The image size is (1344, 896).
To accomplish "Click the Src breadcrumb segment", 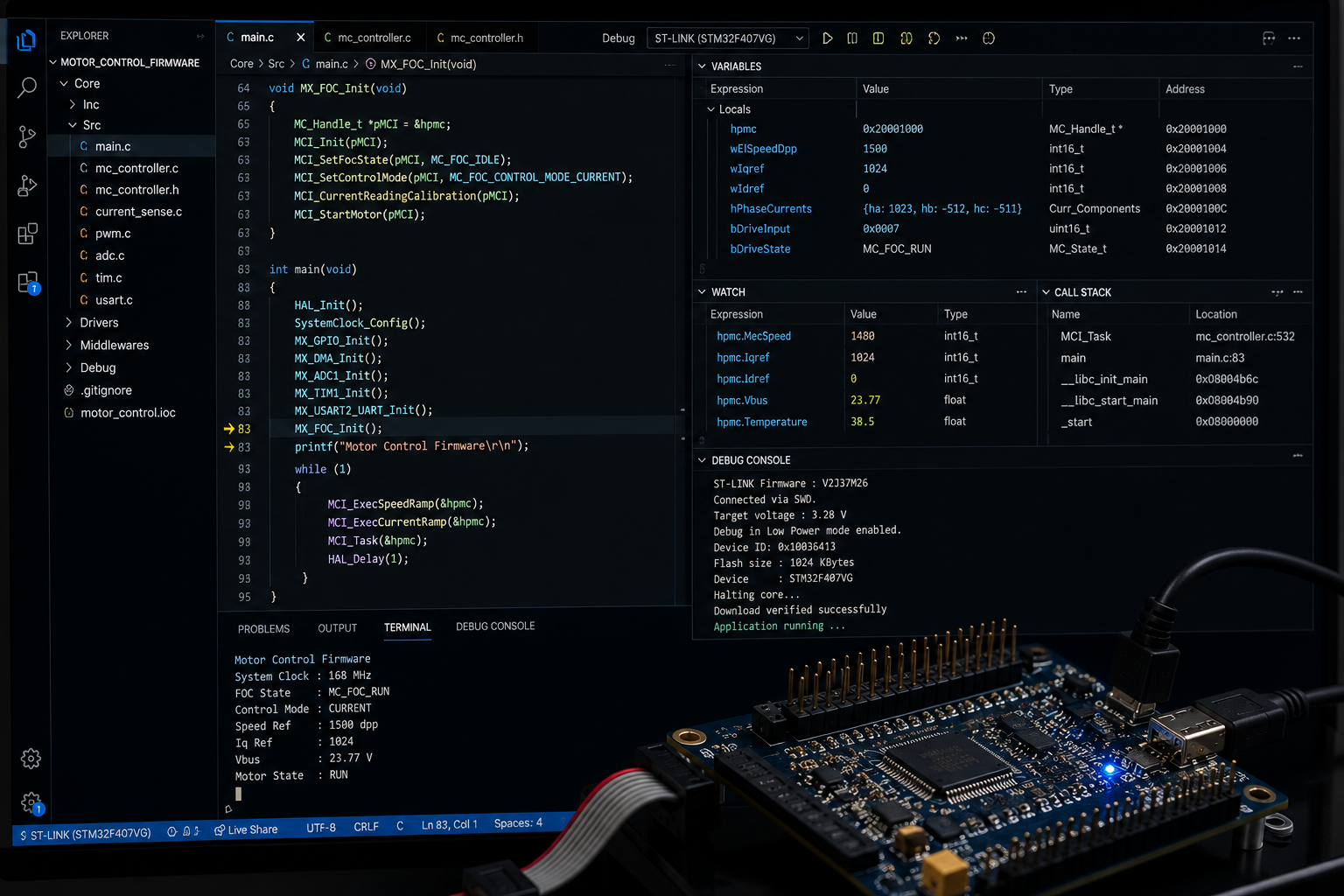I will click(x=276, y=64).
